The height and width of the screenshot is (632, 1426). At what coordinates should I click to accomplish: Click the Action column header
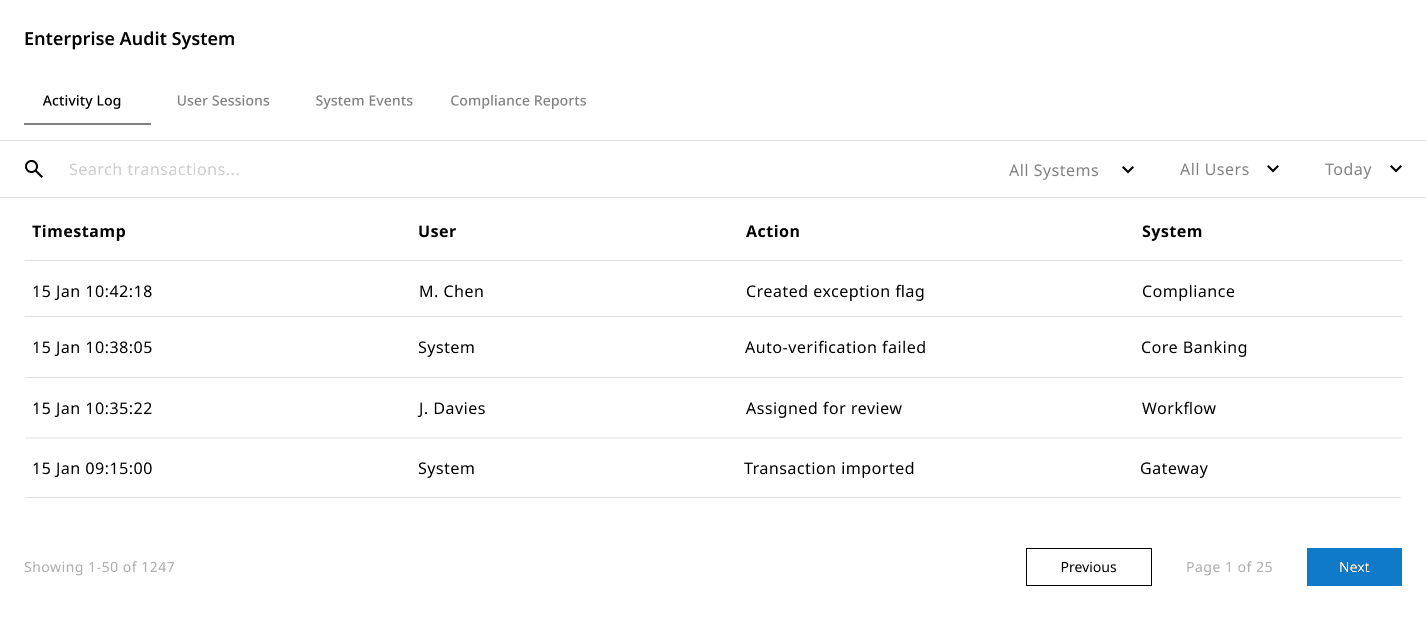773,231
